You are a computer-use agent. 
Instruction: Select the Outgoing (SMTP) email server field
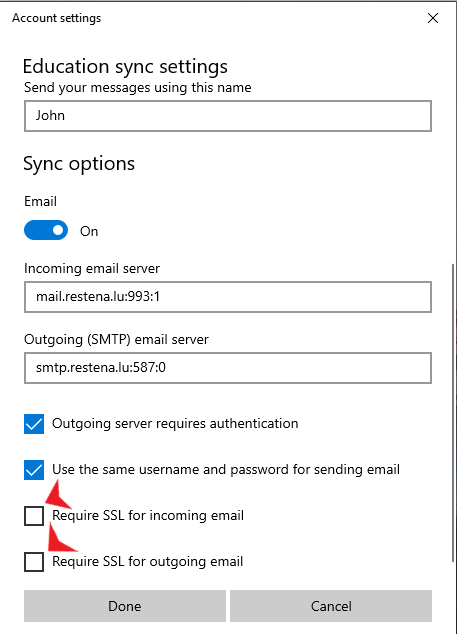pyautogui.click(x=228, y=368)
